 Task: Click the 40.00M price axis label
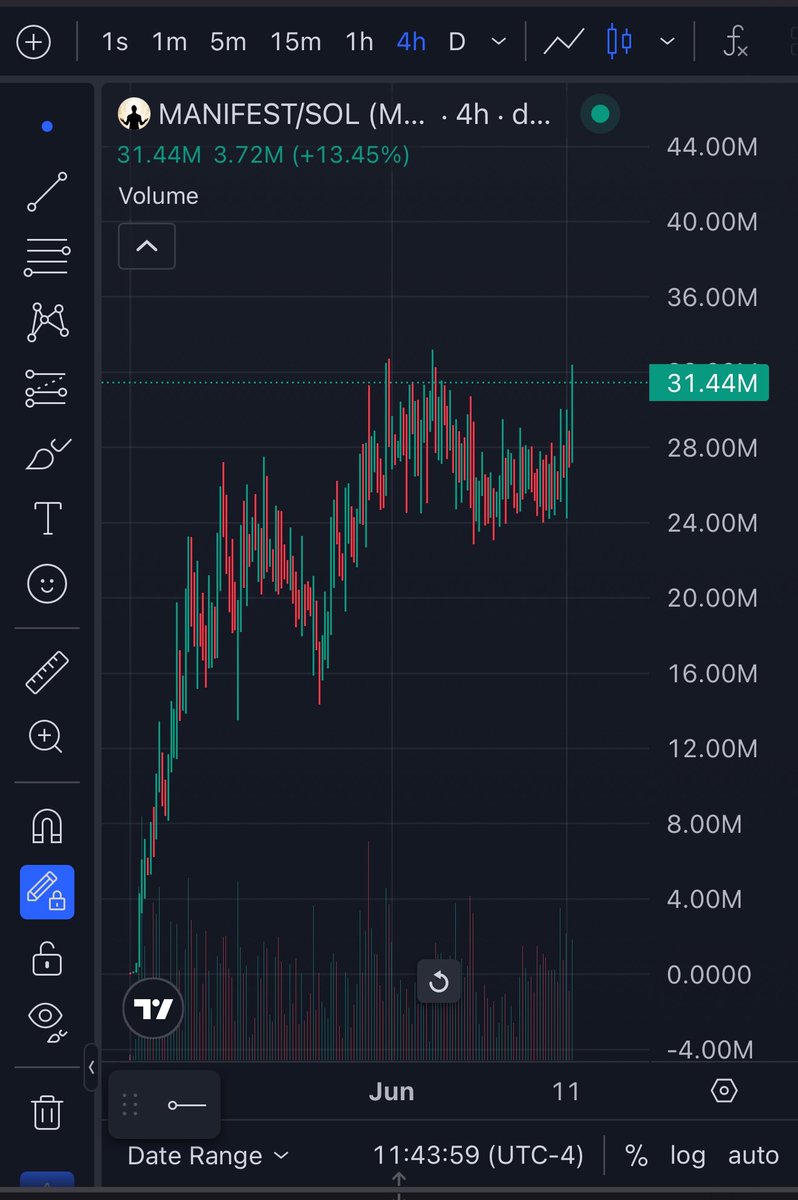712,221
